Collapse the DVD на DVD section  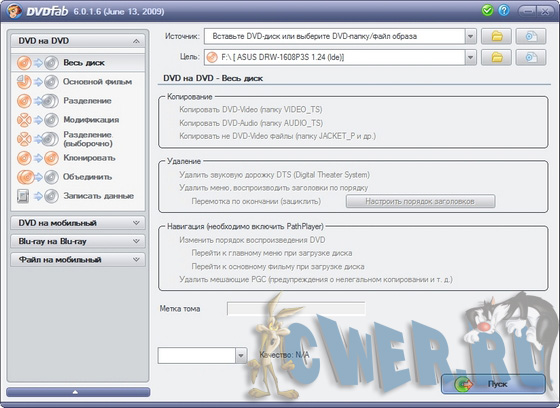pos(78,41)
